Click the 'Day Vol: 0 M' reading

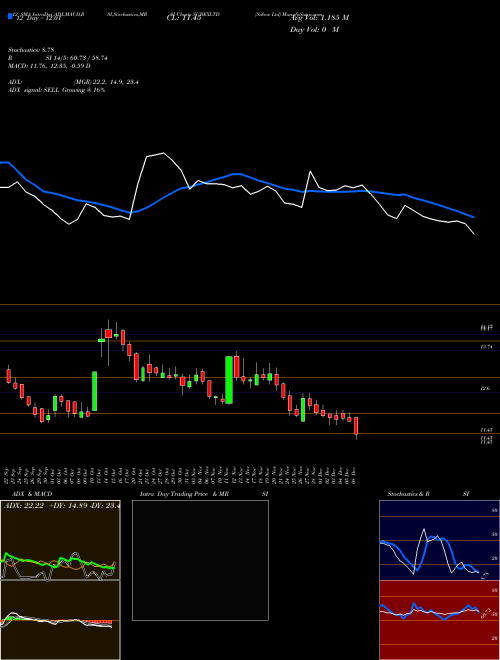(x=314, y=30)
